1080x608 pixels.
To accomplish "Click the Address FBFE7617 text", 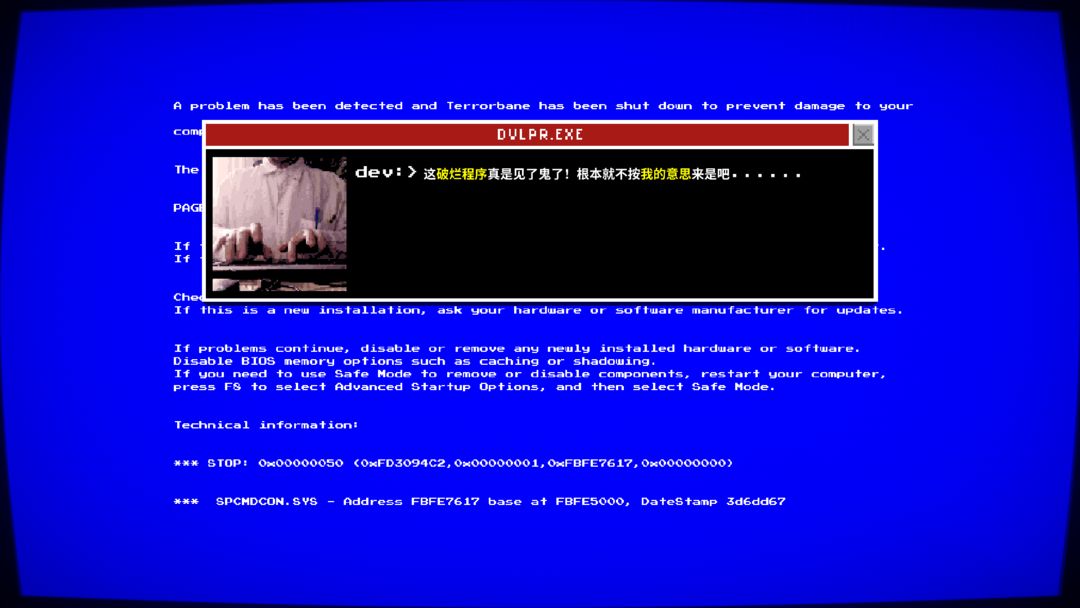I will pos(411,501).
